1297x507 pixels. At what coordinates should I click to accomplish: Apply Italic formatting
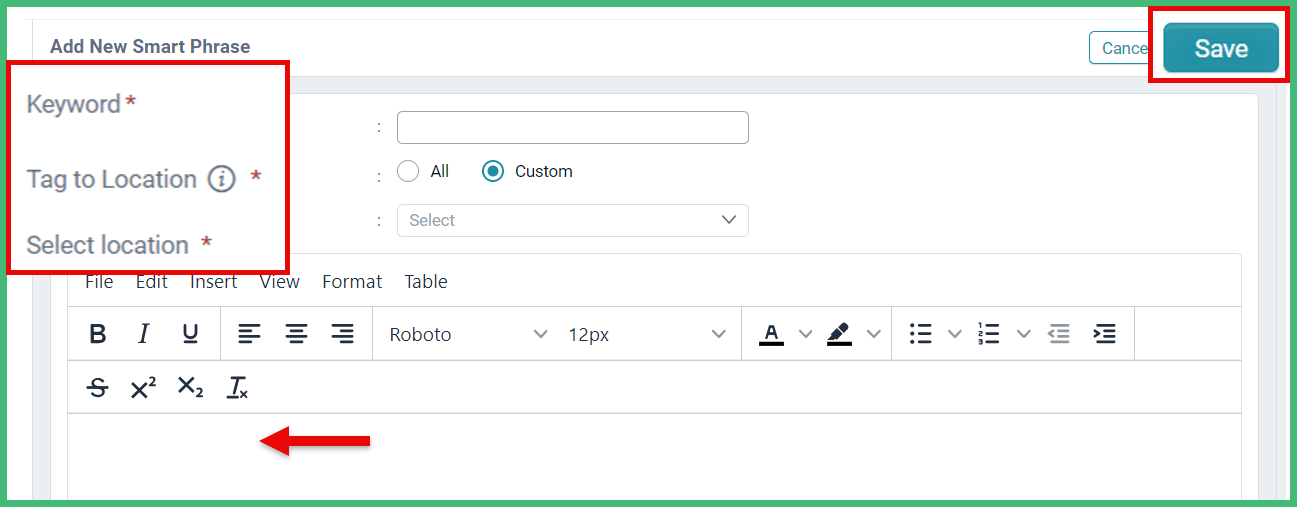point(144,334)
